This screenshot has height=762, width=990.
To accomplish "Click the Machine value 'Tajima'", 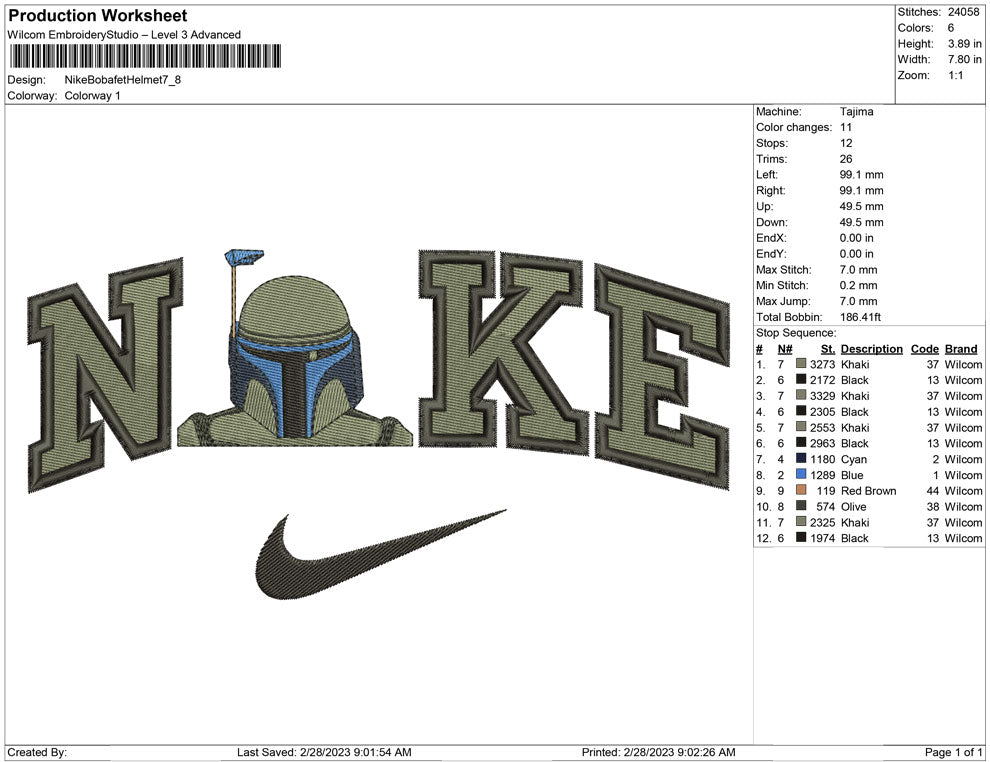I will click(x=856, y=112).
